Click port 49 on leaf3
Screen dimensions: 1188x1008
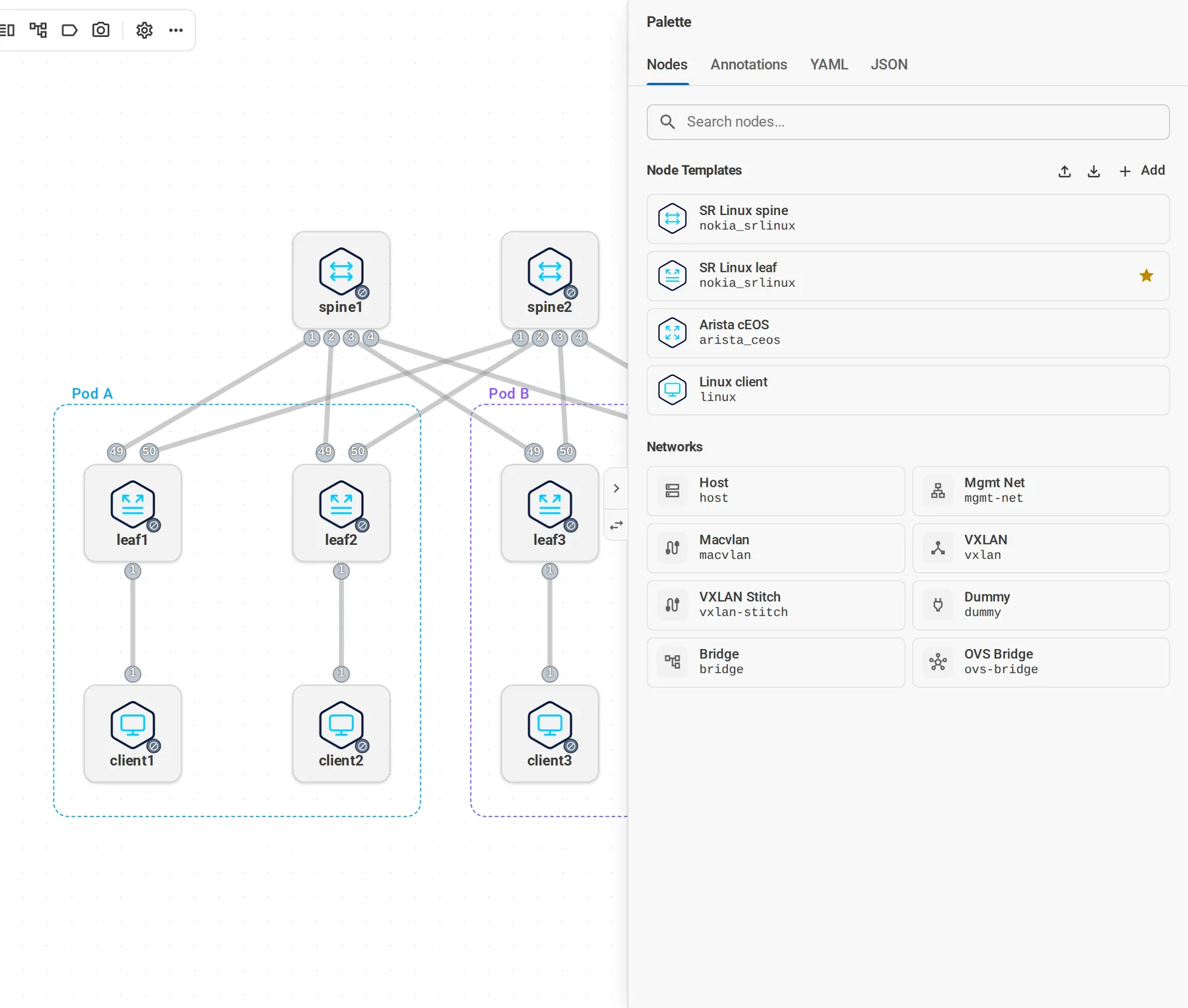(x=533, y=452)
